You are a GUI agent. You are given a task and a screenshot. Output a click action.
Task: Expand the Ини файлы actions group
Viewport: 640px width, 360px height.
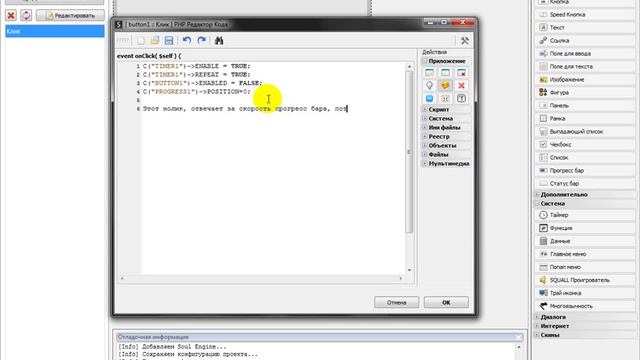(425, 127)
